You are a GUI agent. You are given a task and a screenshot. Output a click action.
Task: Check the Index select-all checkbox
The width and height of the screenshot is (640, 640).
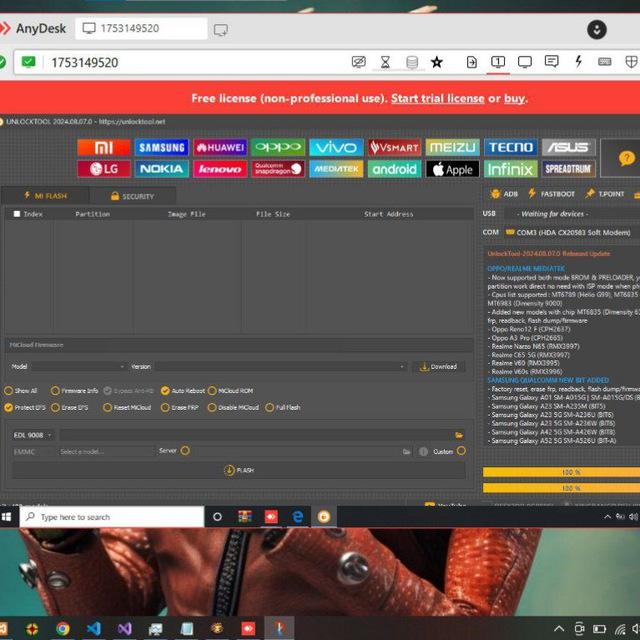[x=17, y=214]
